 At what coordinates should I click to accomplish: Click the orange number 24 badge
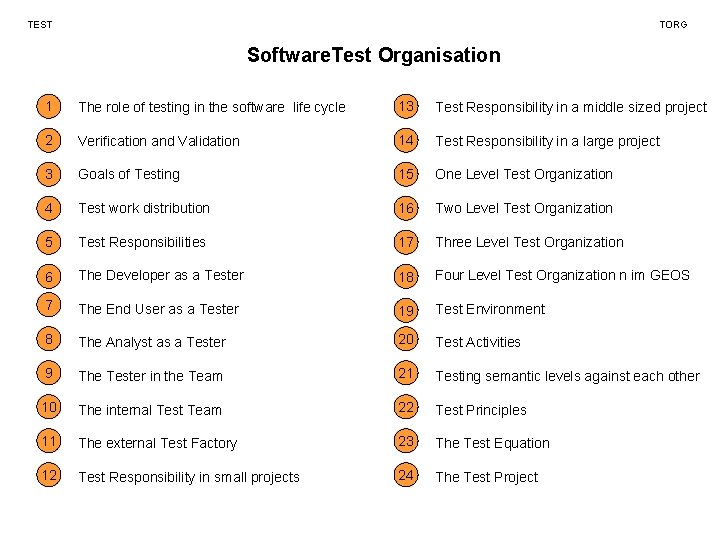pos(405,476)
